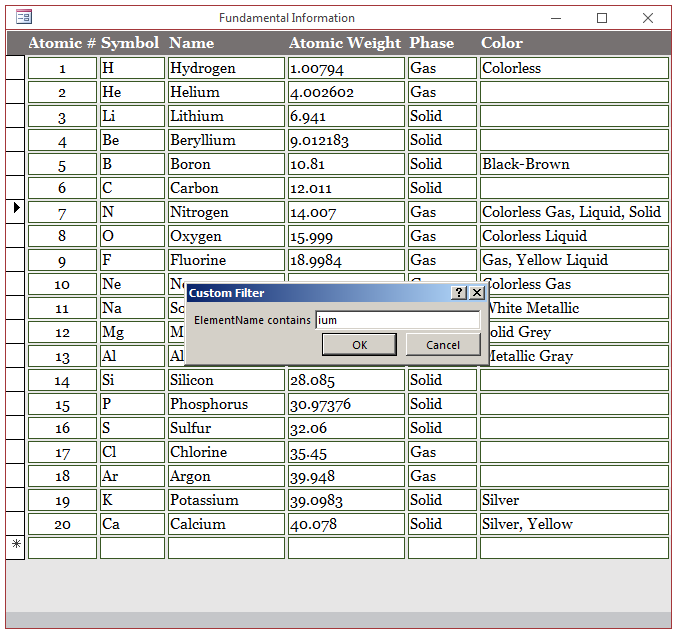Screen dimensions: 676x632
Task: Click the Gas, Yellow Liquid color cell
Action: 574,260
